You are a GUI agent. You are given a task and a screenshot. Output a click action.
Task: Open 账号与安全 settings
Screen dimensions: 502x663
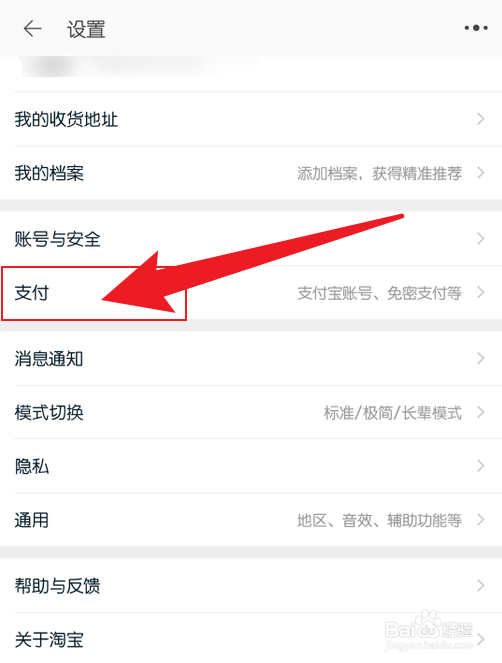pos(251,239)
